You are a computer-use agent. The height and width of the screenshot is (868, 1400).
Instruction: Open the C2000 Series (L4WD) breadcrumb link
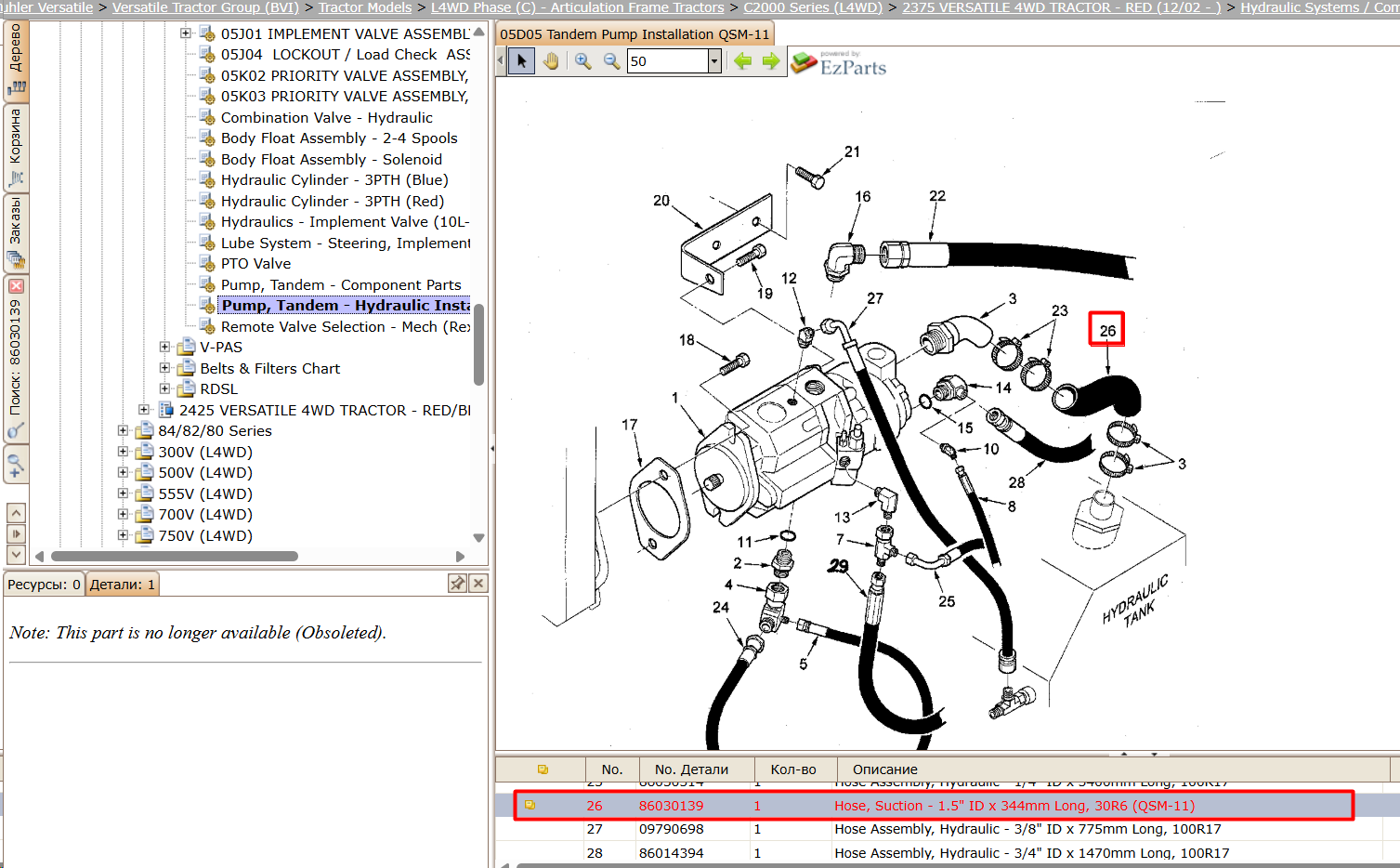[813, 7]
